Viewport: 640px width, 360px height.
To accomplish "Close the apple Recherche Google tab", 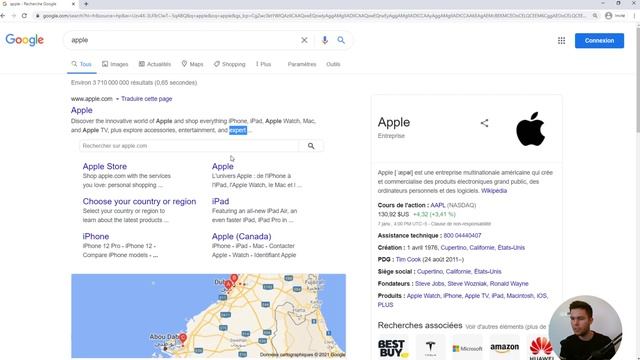I will pos(73,4).
